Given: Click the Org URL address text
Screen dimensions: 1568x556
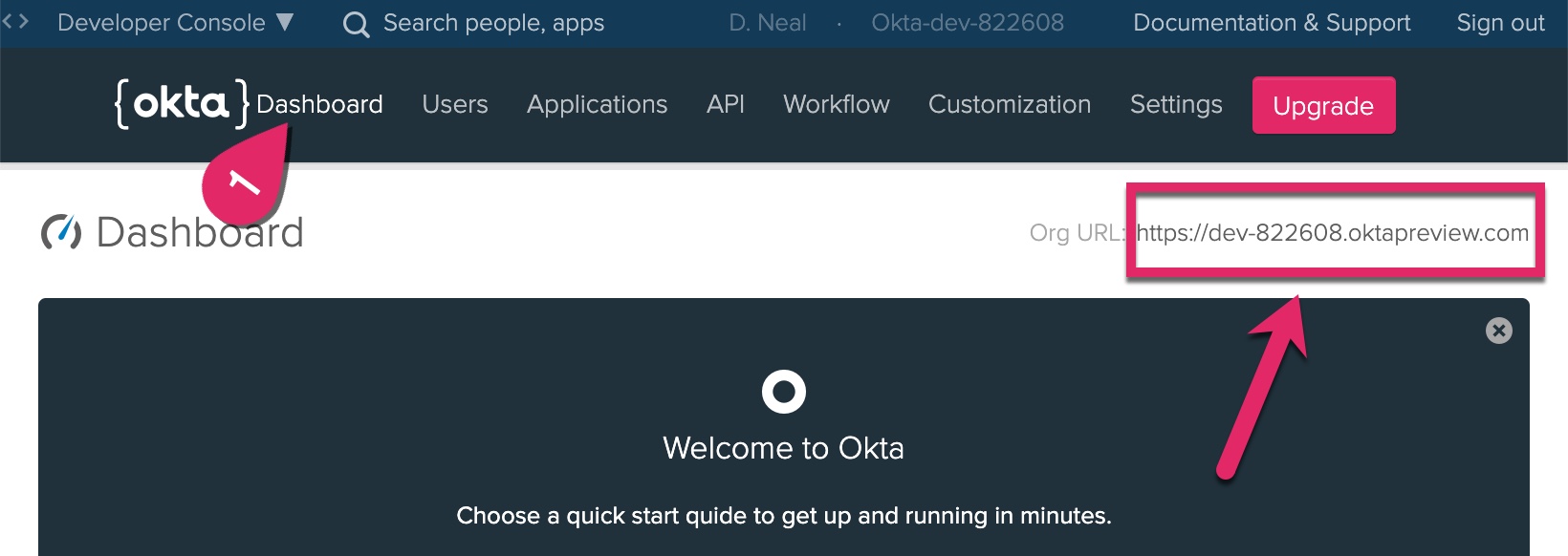Looking at the screenshot, I should pyautogui.click(x=1332, y=233).
